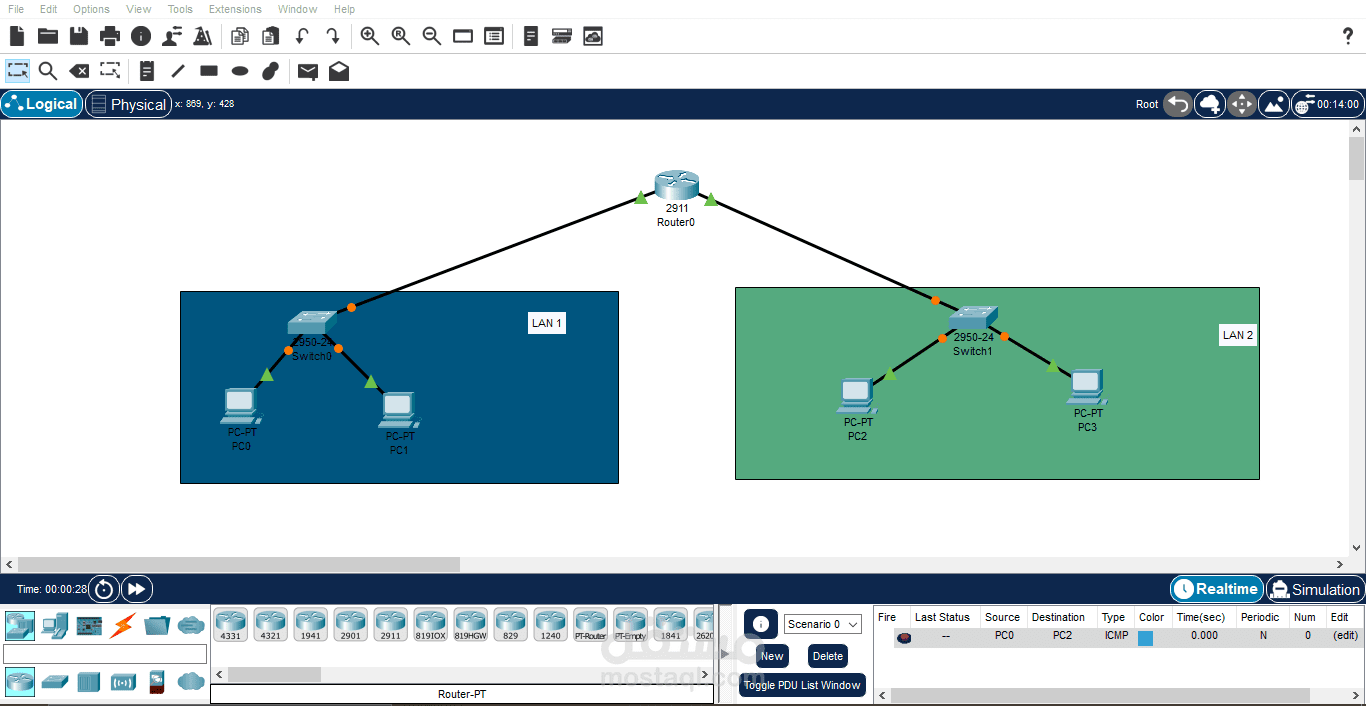
Task: Open the Help menu
Action: click(344, 9)
